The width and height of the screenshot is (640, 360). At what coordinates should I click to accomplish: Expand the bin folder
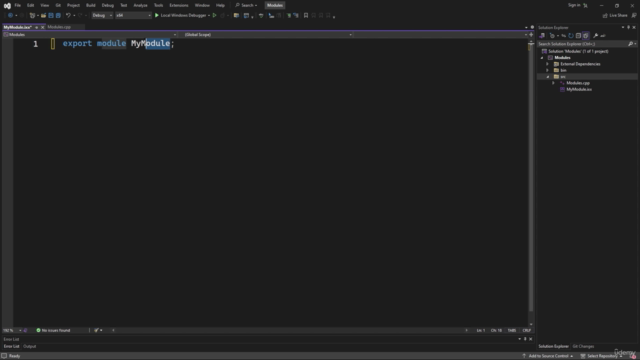548,70
